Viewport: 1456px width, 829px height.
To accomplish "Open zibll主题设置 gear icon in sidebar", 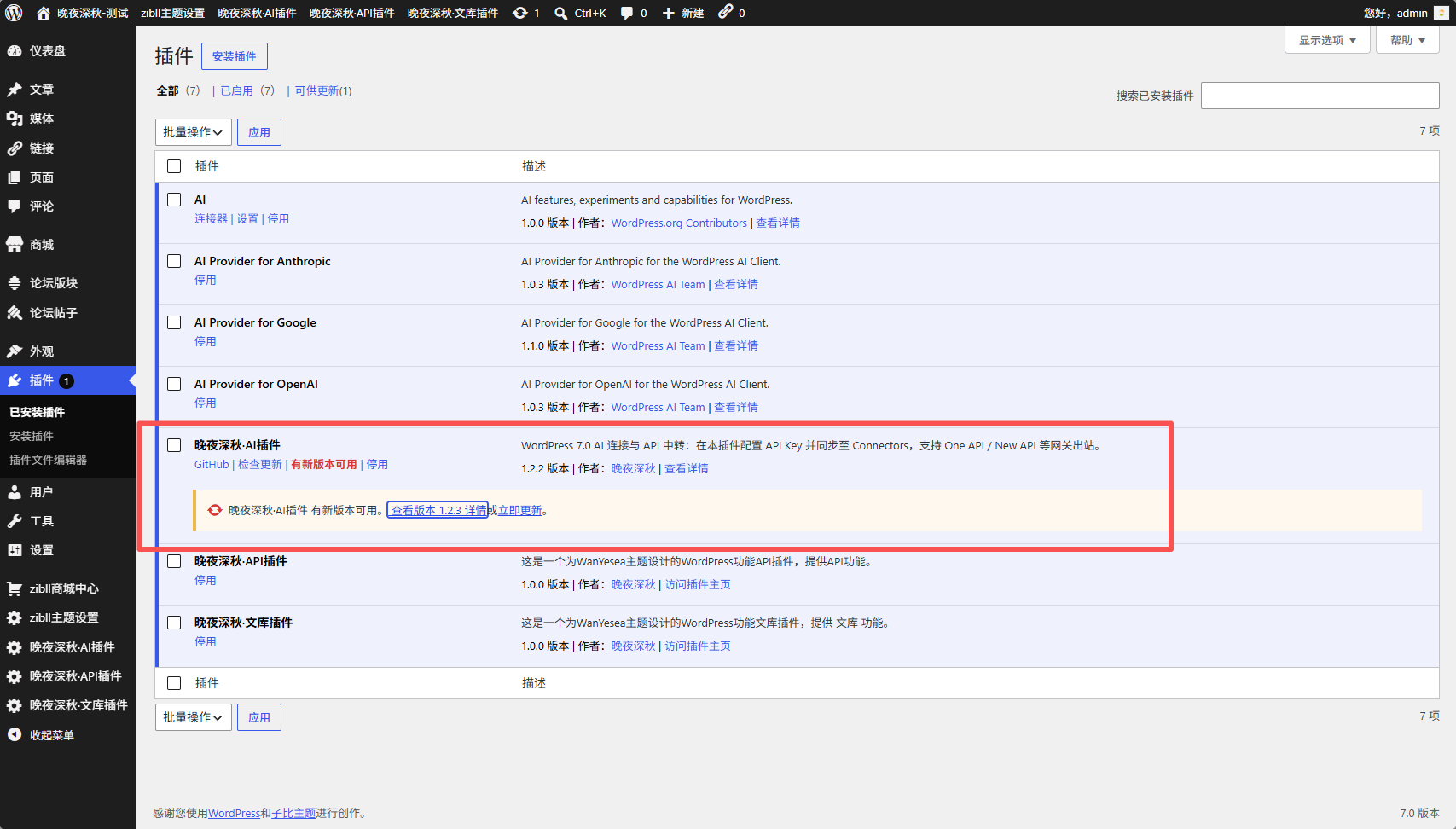I will pyautogui.click(x=15, y=617).
